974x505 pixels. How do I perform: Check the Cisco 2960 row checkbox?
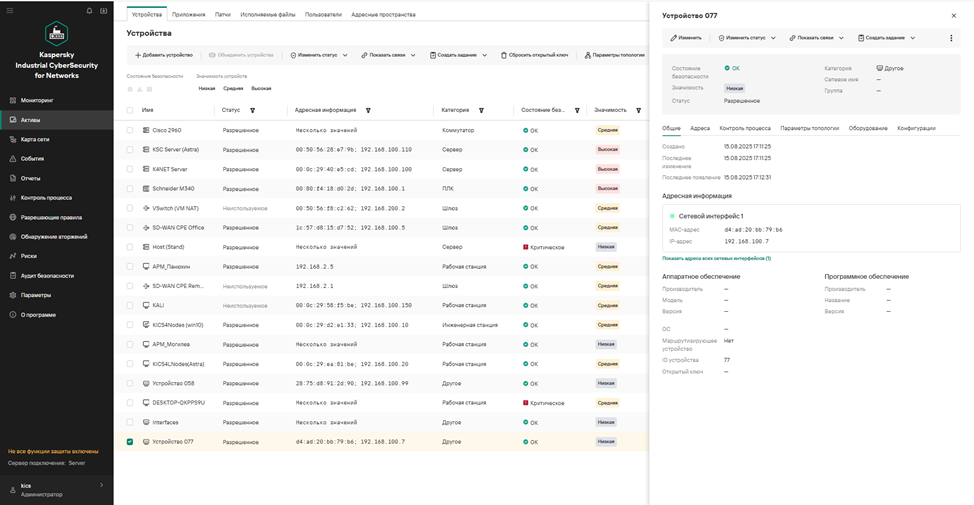(x=130, y=130)
